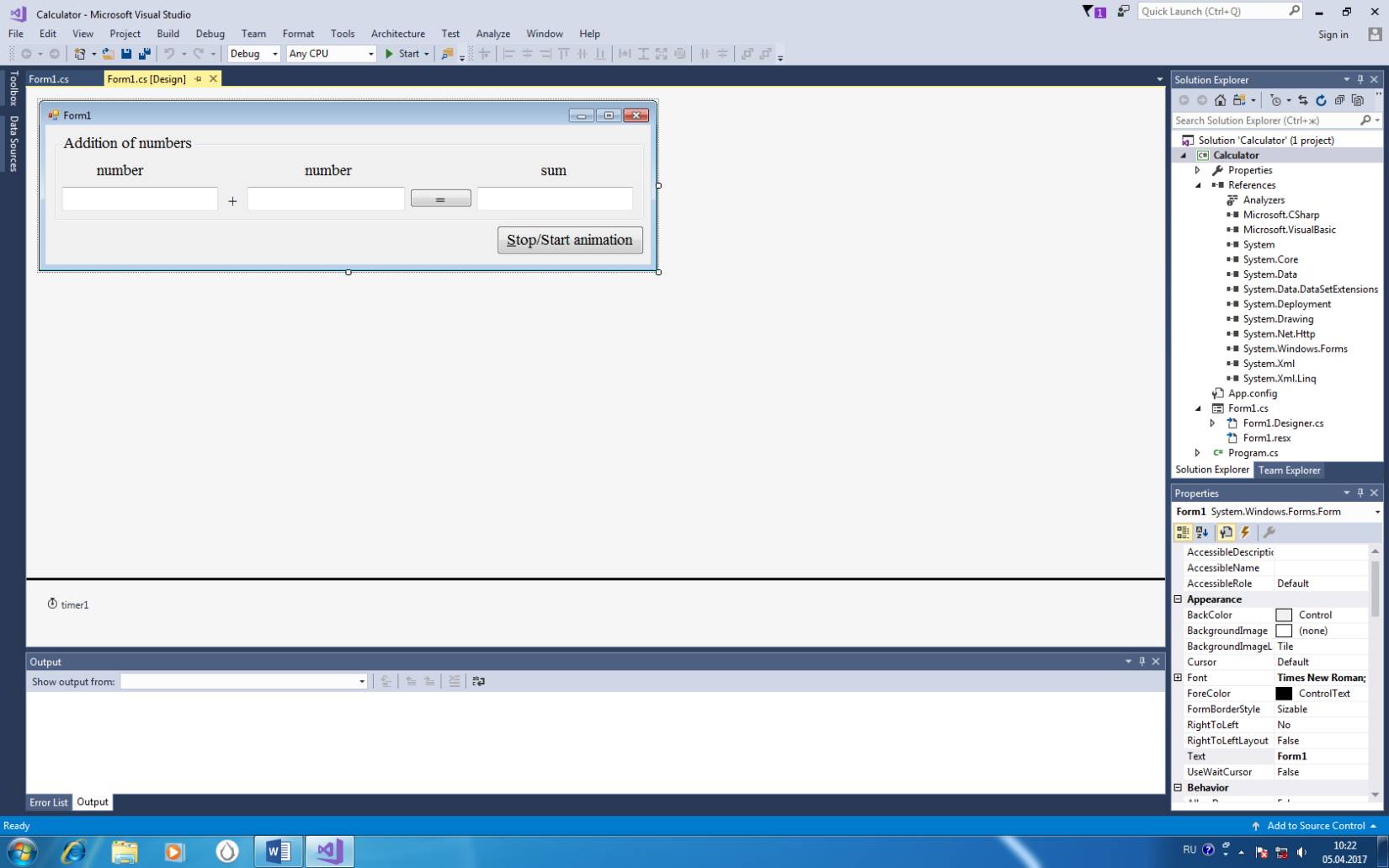Screen dimensions: 1389x868
Task: Click the Save All toolbar icon
Action: tap(144, 54)
